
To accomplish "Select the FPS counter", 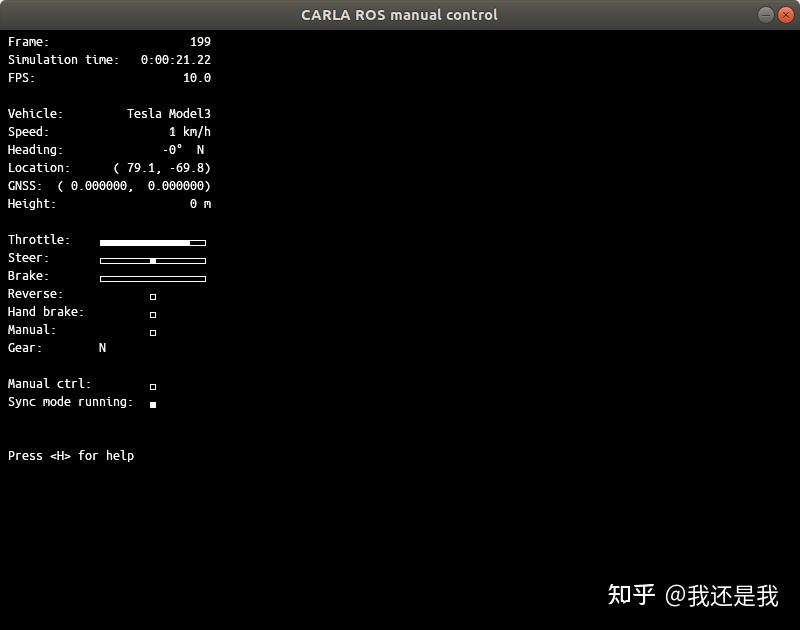I will click(197, 77).
